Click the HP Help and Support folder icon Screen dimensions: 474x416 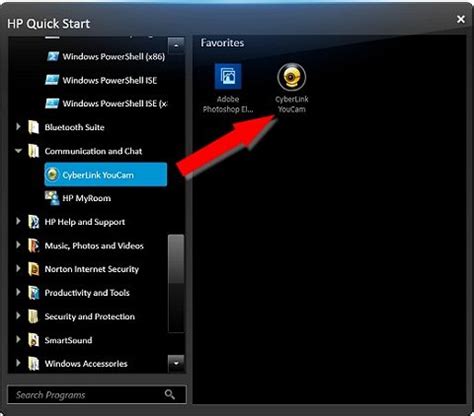(33, 222)
